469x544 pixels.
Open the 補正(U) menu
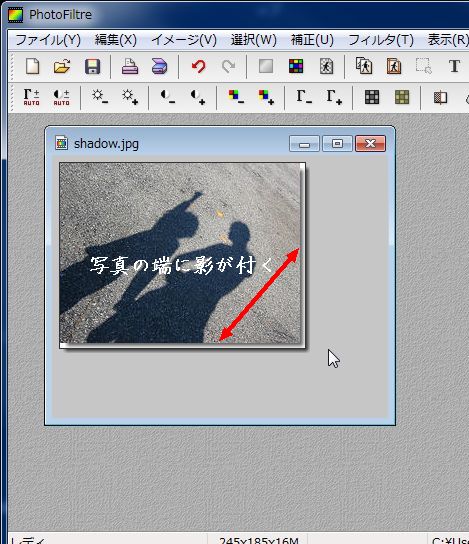point(312,40)
